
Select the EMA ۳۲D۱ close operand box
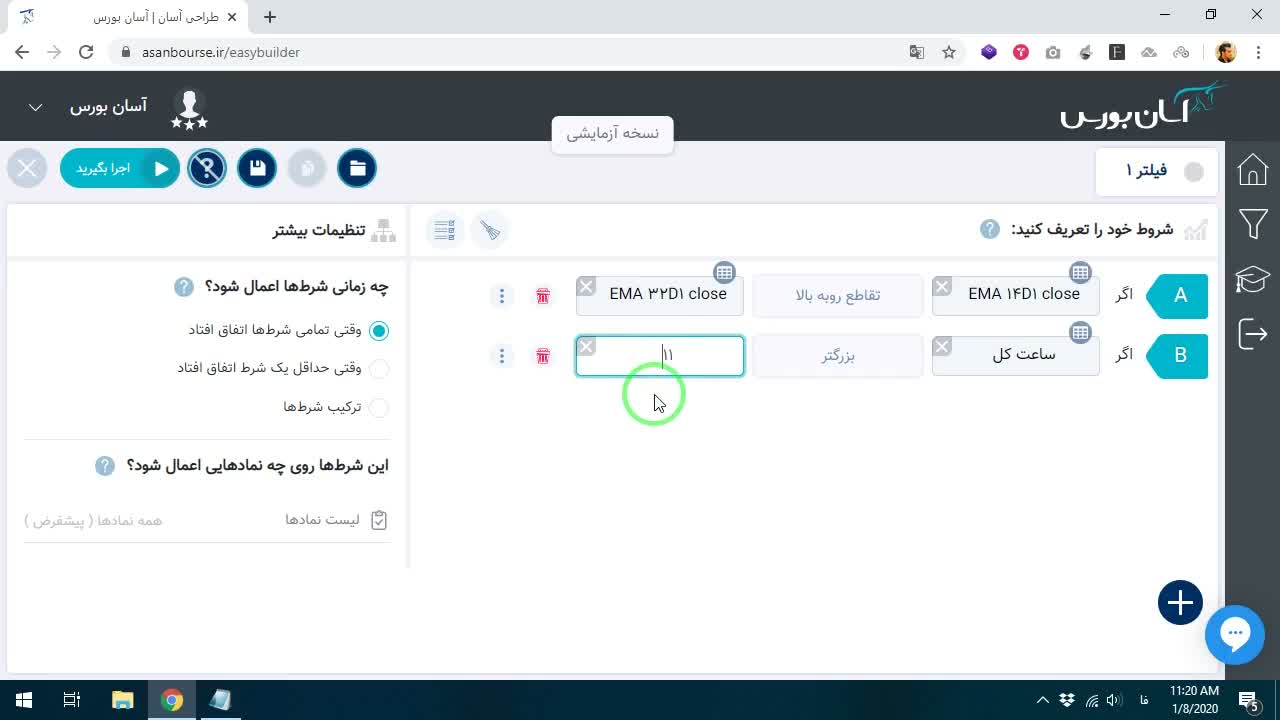point(660,295)
